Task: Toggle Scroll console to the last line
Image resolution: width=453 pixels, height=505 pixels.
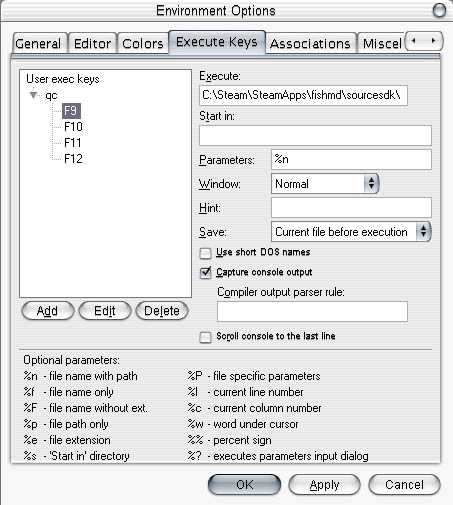Action: pos(205,337)
